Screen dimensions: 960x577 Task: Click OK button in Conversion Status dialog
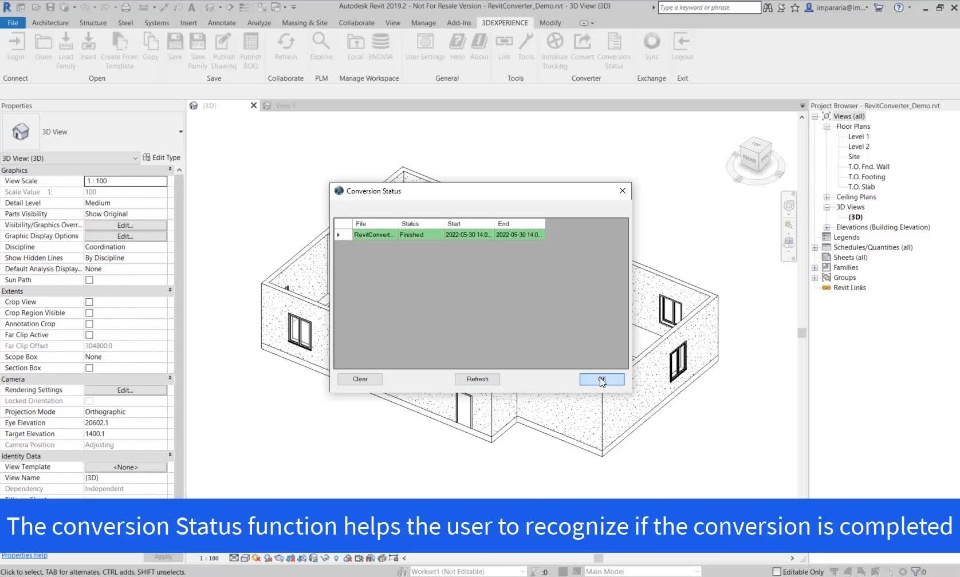(x=602, y=379)
